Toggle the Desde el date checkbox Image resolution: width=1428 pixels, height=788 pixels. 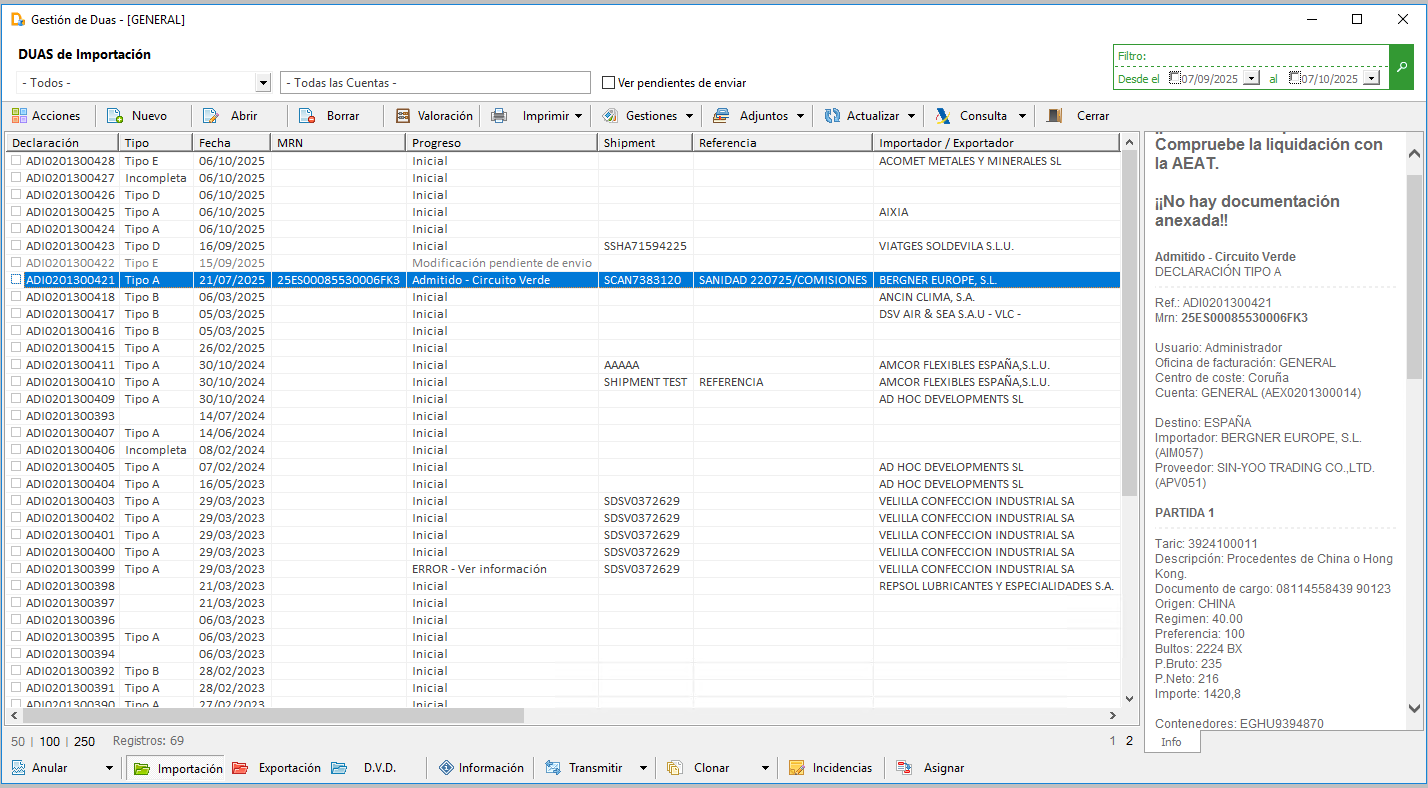[x=1175, y=78]
